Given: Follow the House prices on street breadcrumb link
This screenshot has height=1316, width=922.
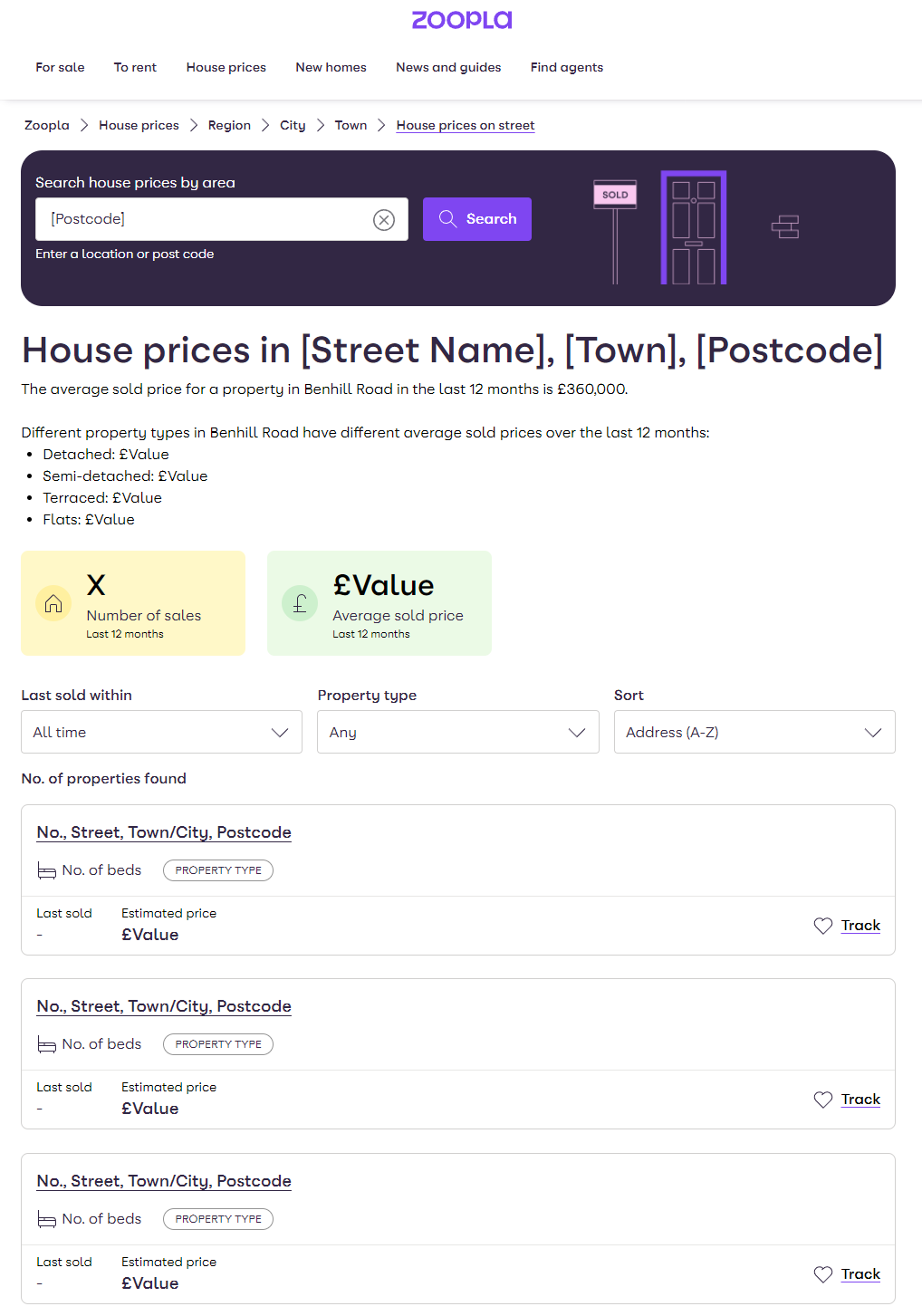Looking at the screenshot, I should pos(465,125).
